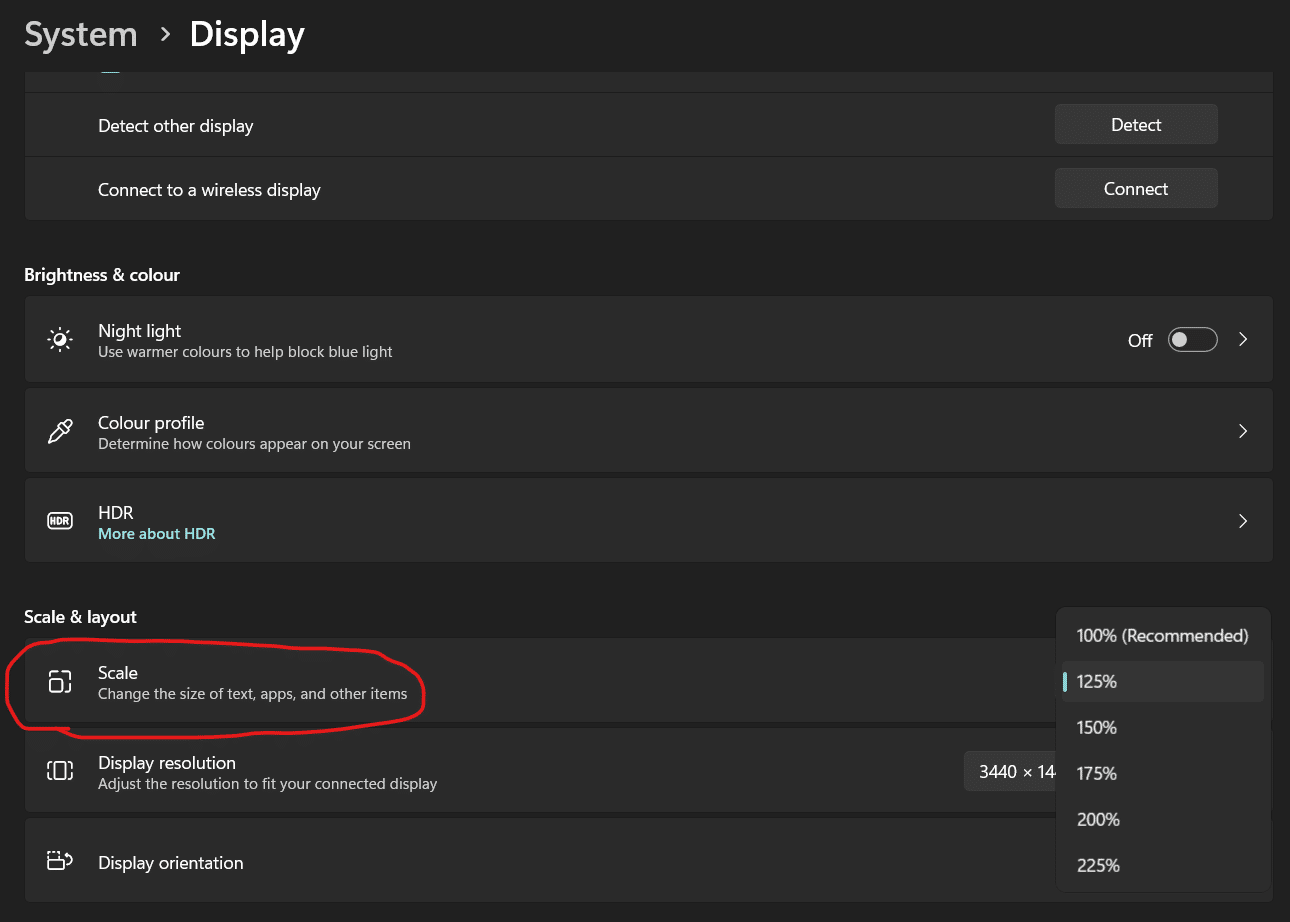Screen dimensions: 1290x922
Task: Click the Display orientation row title
Action: click(170, 863)
